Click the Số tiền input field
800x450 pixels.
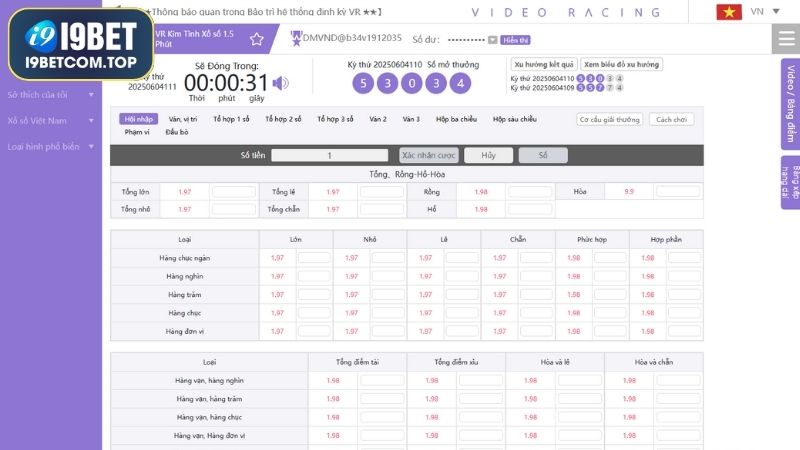coord(330,155)
